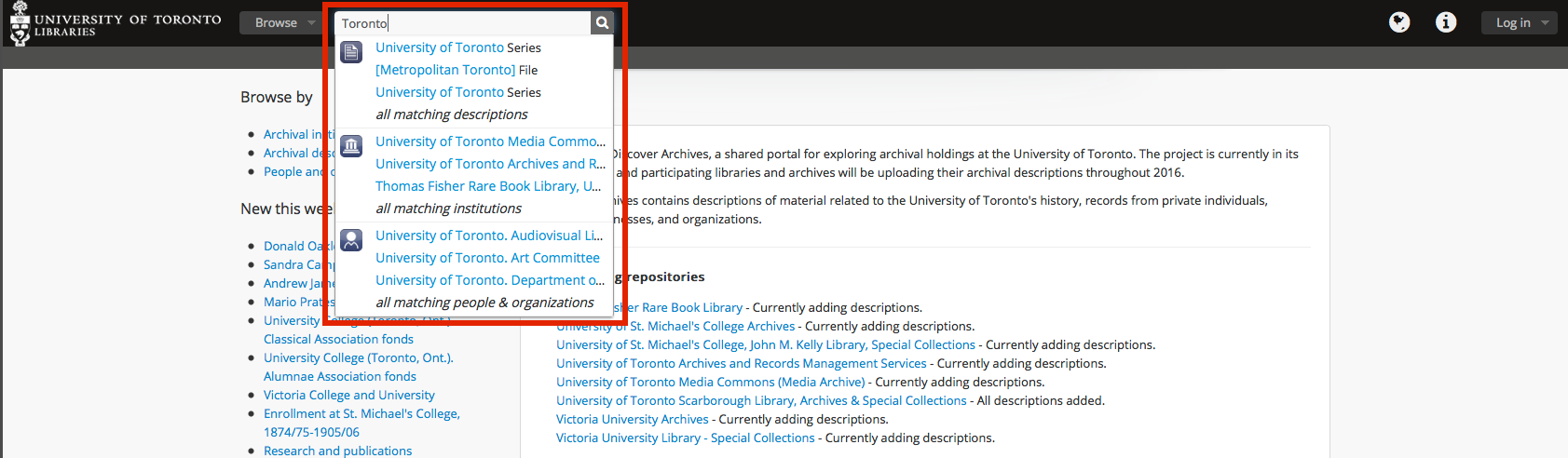
Task: Open University of St. Michael's College Archives
Action: pyautogui.click(x=675, y=326)
